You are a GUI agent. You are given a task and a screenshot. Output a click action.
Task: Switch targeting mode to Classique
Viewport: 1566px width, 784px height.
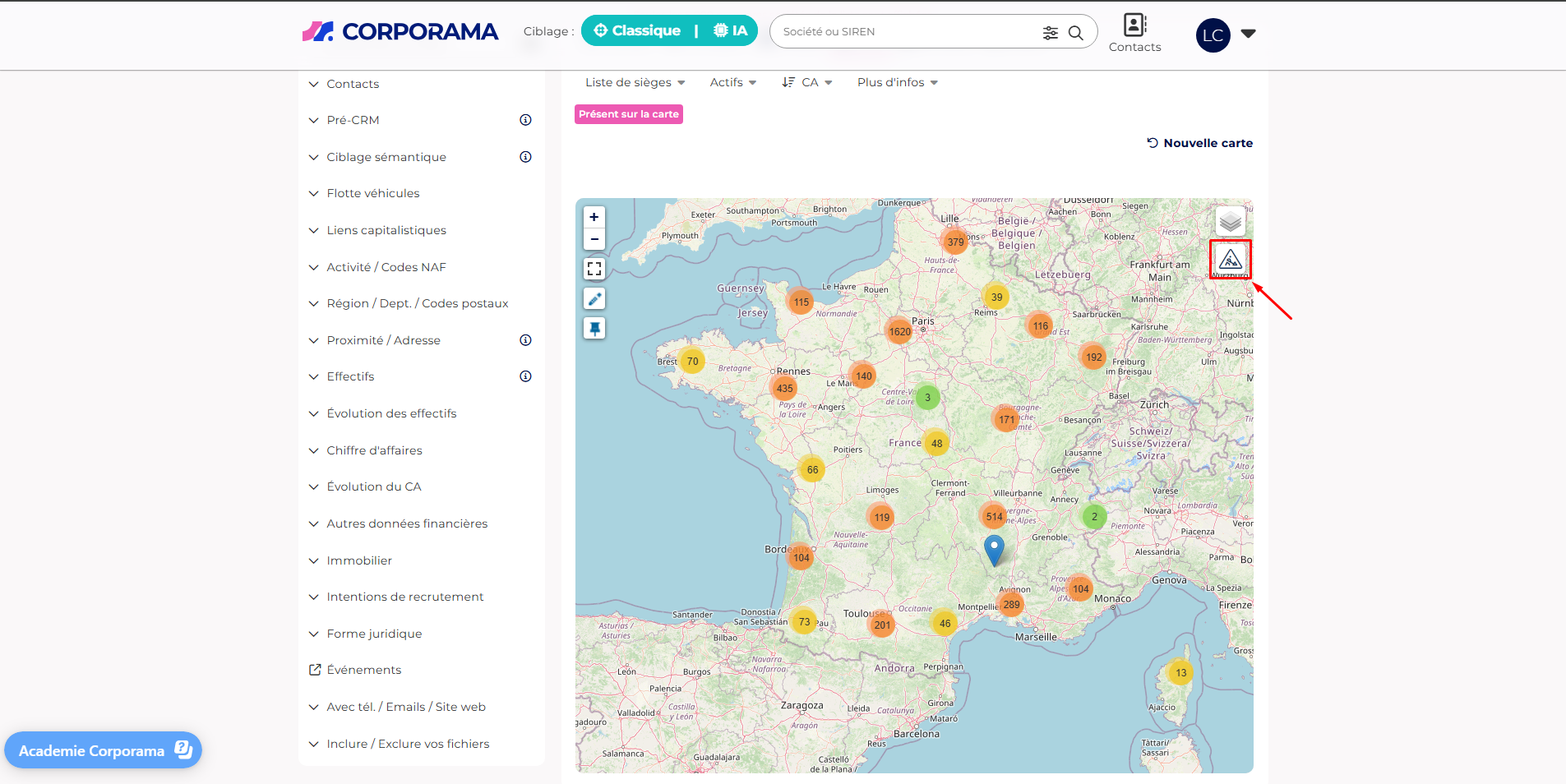[637, 31]
